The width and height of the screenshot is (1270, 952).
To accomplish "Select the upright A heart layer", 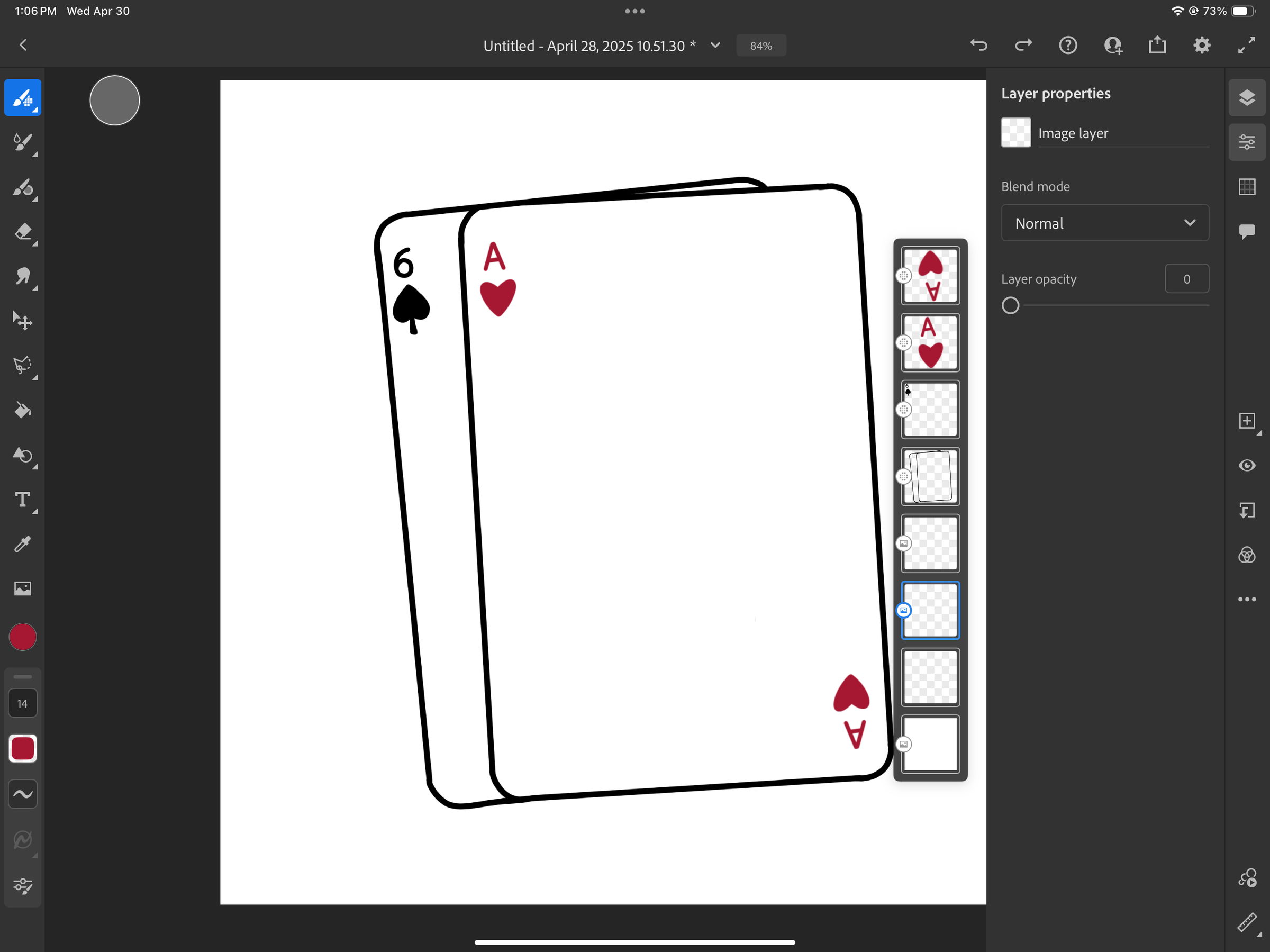I will pyautogui.click(x=930, y=343).
